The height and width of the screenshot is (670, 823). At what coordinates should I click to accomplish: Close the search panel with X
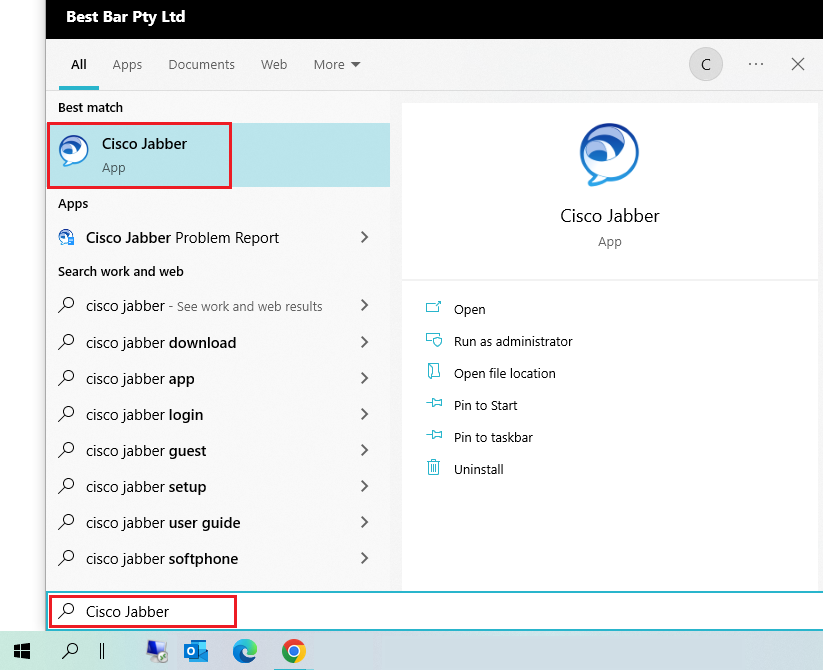click(798, 64)
